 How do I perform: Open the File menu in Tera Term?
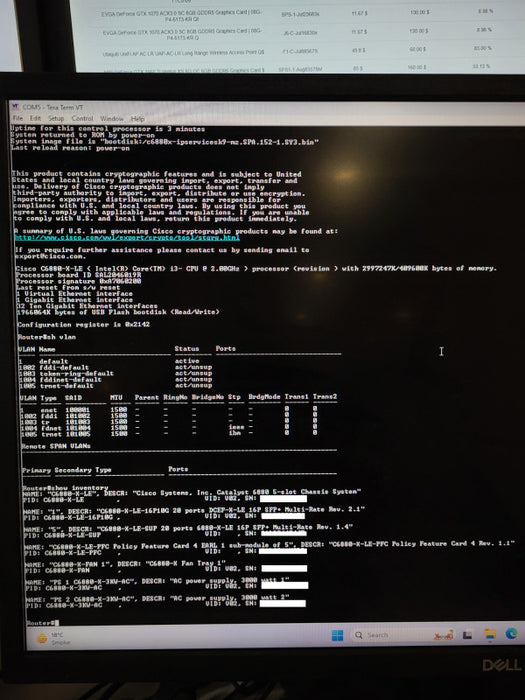point(18,118)
